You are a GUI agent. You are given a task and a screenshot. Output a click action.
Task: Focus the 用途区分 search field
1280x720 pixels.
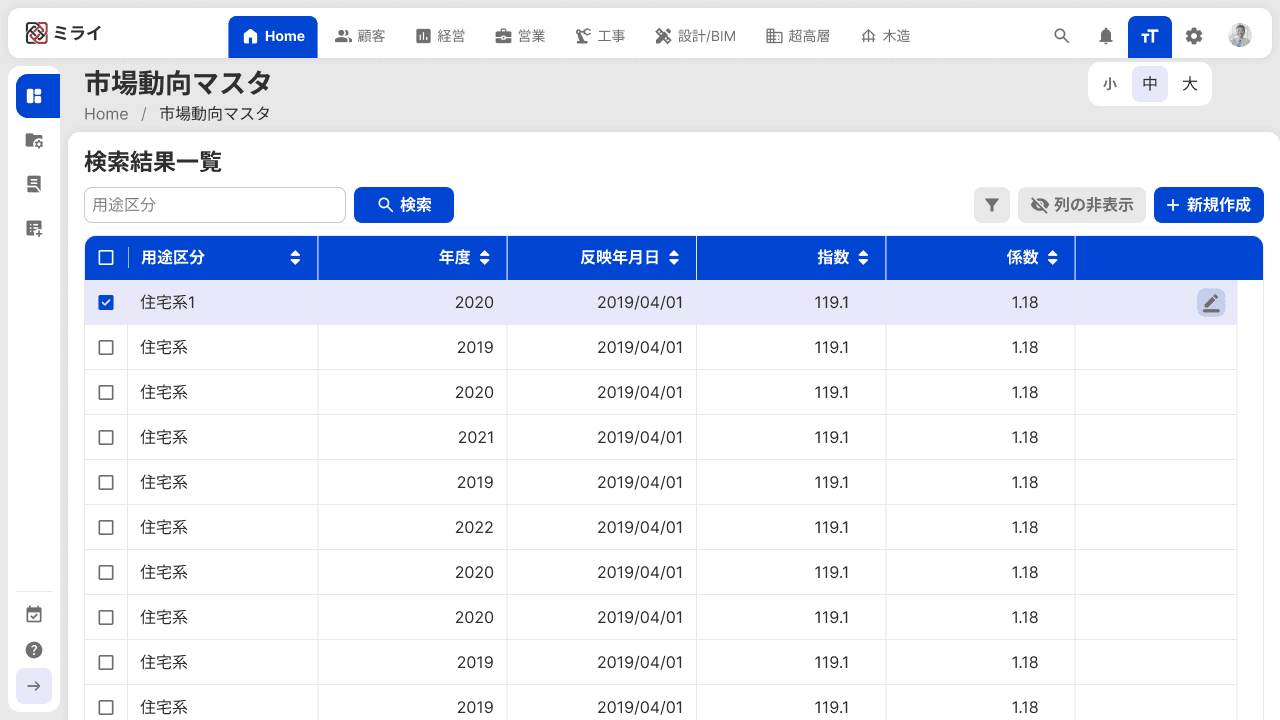pyautogui.click(x=215, y=205)
